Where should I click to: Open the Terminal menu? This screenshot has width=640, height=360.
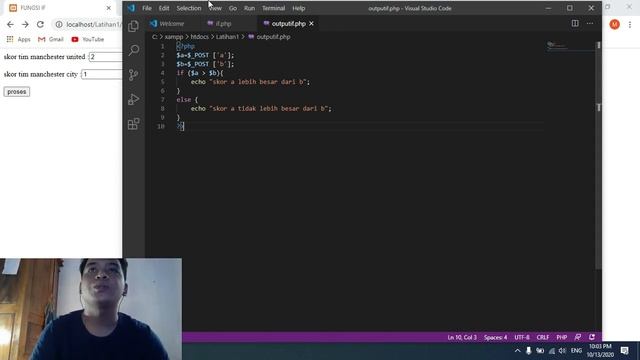[273, 8]
